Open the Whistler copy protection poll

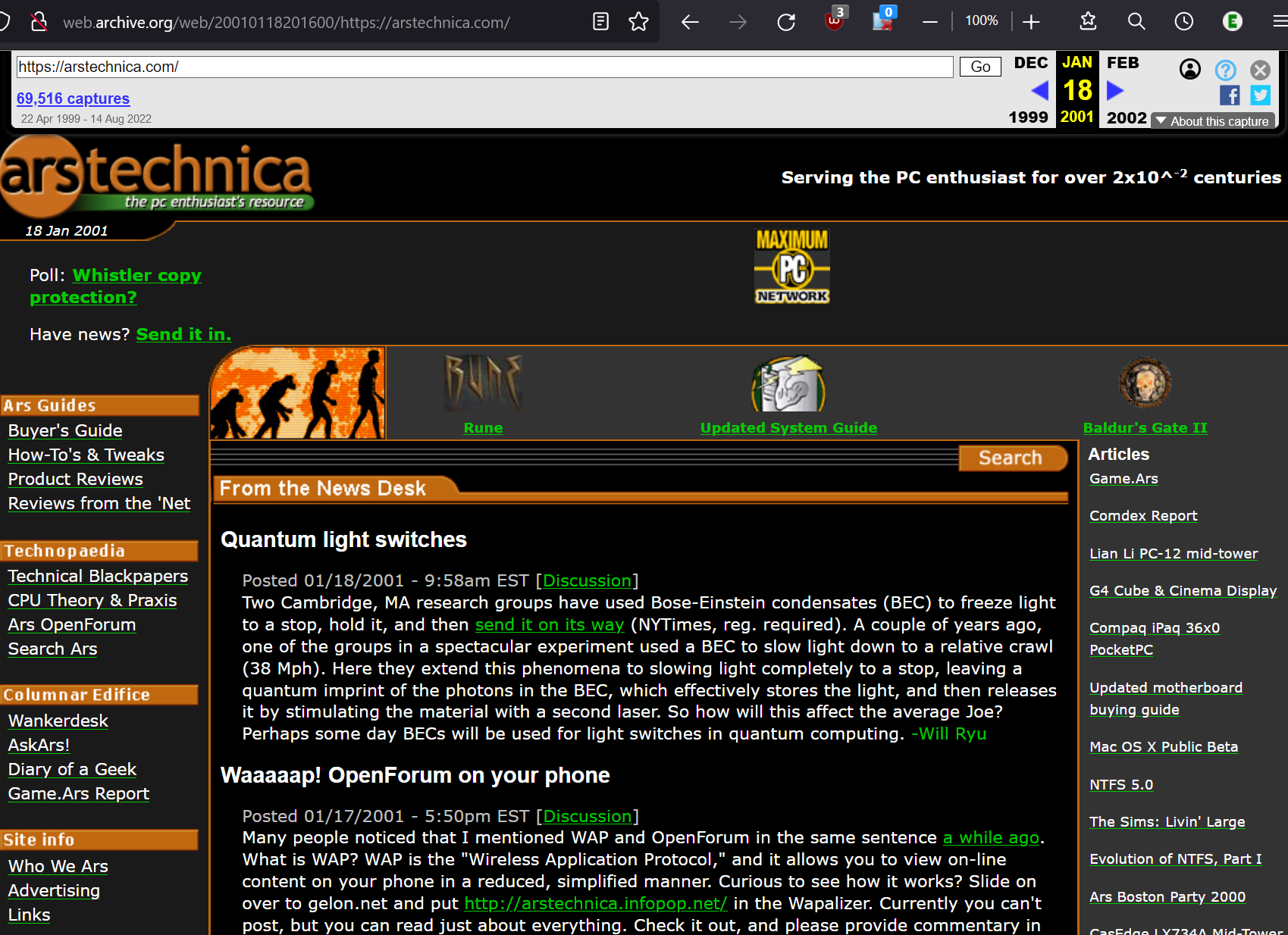pyautogui.click(x=115, y=286)
